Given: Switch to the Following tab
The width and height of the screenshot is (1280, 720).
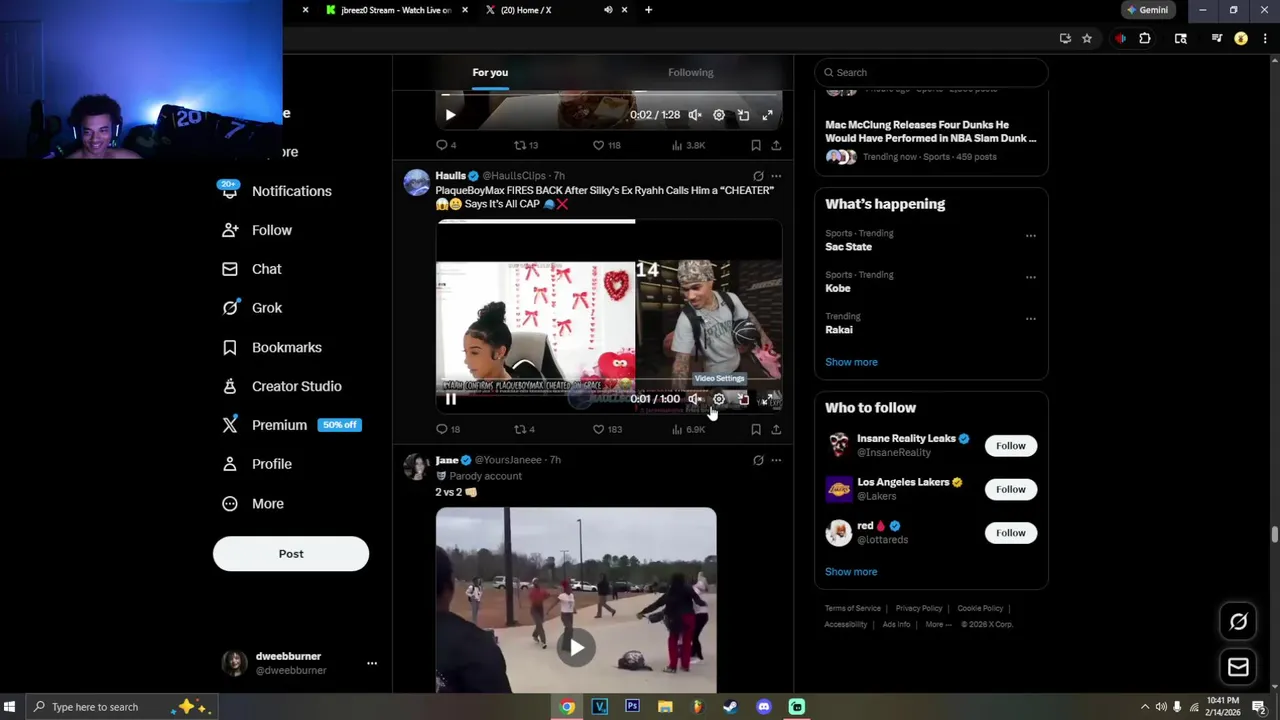Looking at the screenshot, I should pos(691,72).
